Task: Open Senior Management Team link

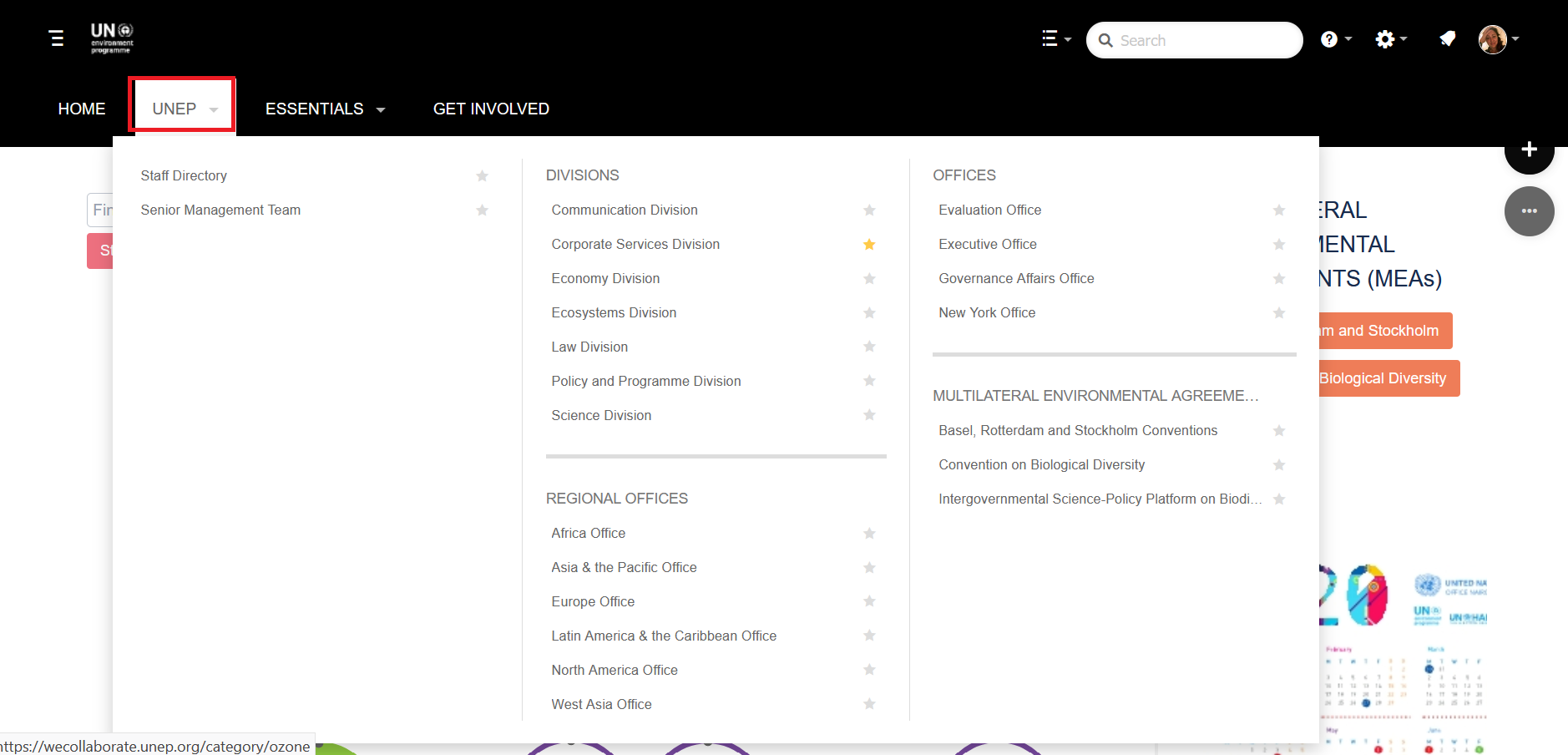Action: coord(220,210)
